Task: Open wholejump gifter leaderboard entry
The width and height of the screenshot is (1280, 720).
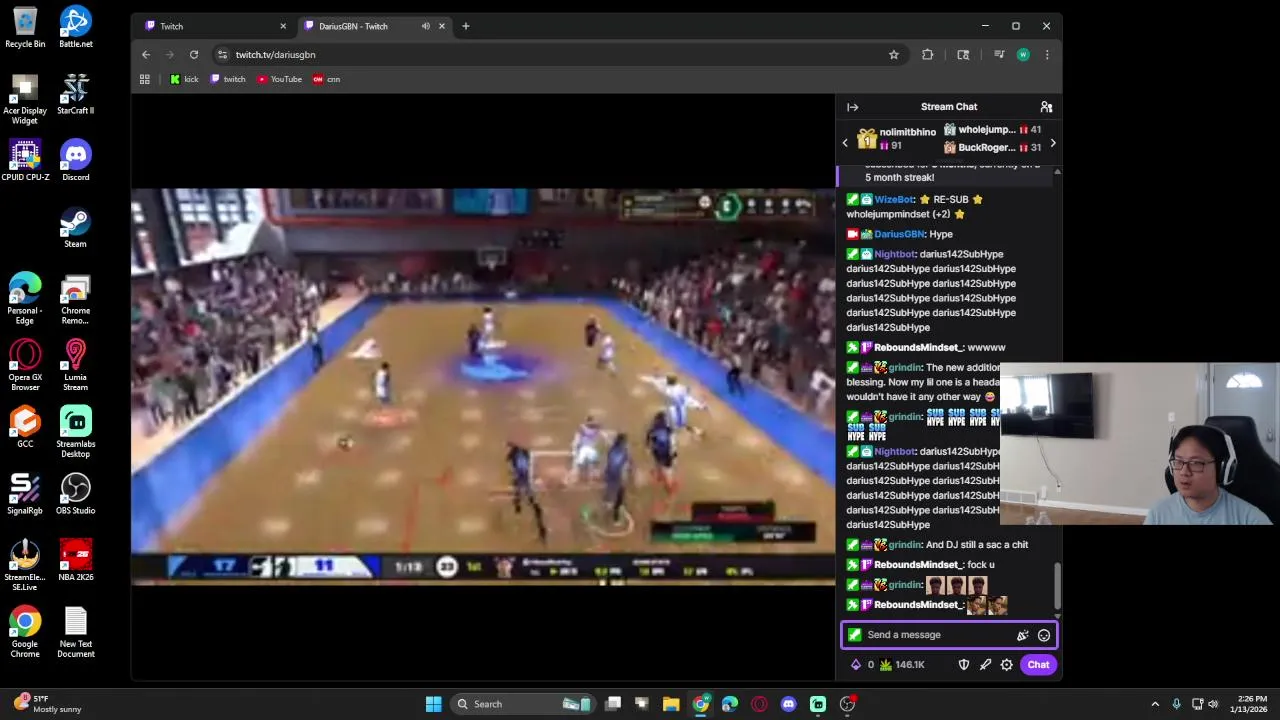Action: click(992, 130)
